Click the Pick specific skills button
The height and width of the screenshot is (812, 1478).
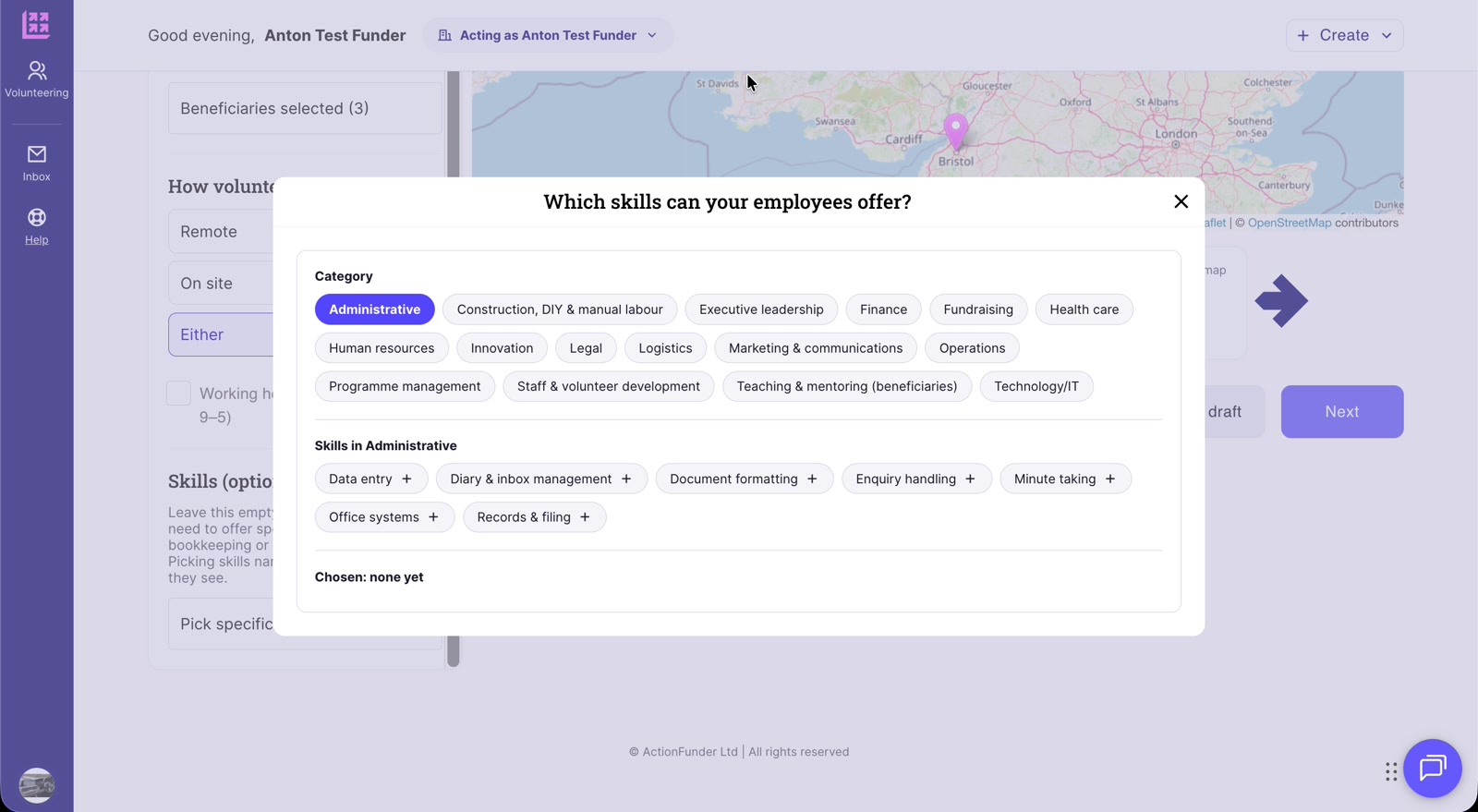[221, 624]
